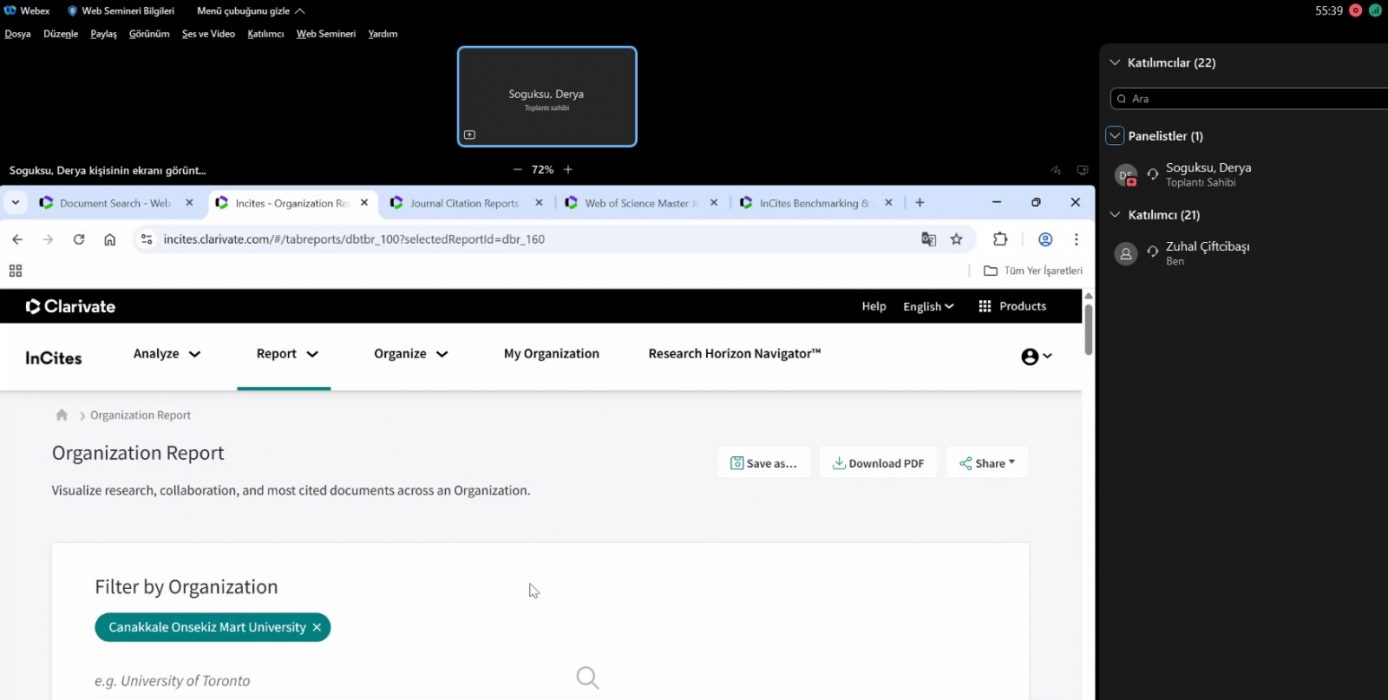Open the apps grid in bookmarks bar

coord(15,270)
